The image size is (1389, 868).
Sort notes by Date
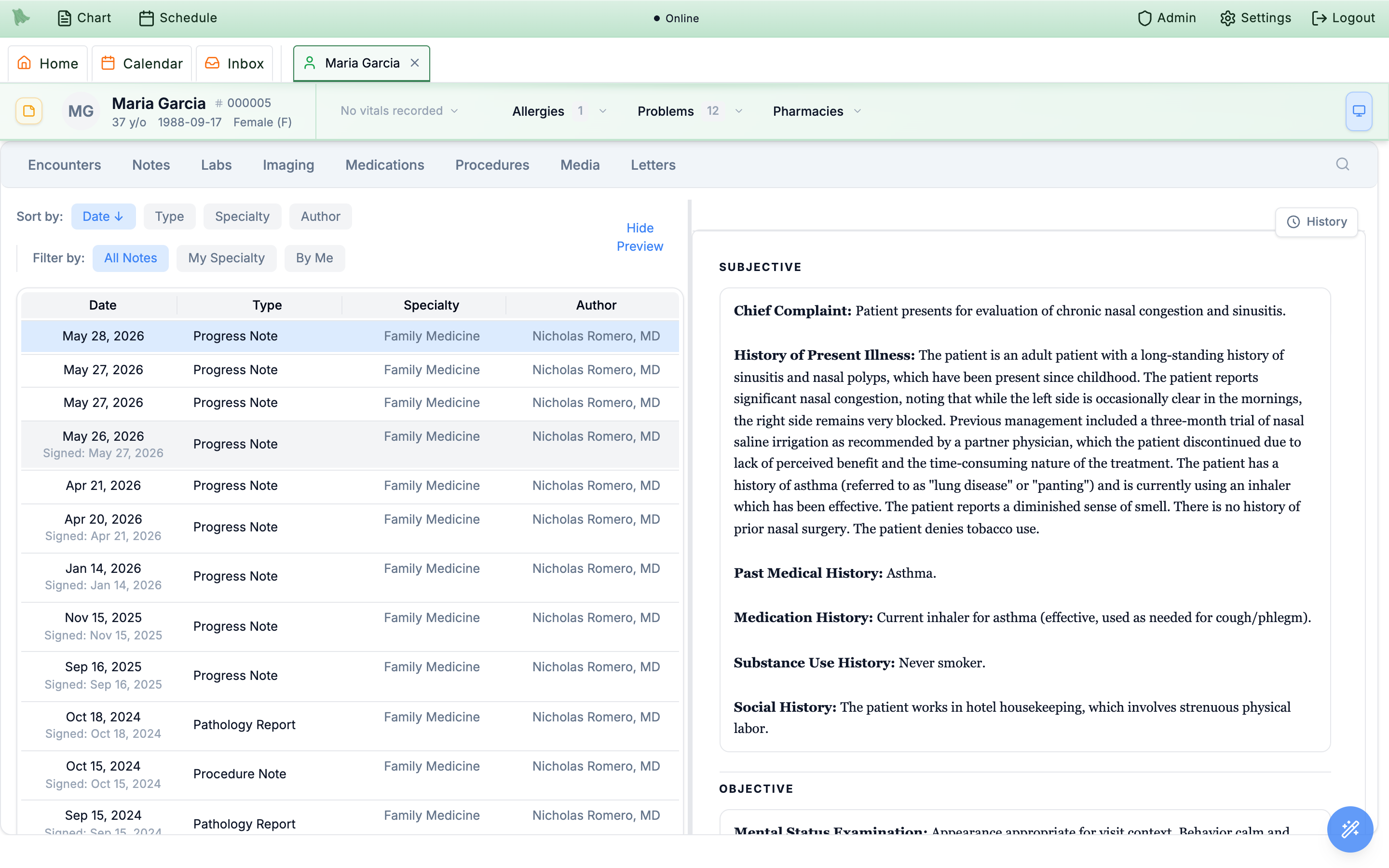(x=103, y=217)
